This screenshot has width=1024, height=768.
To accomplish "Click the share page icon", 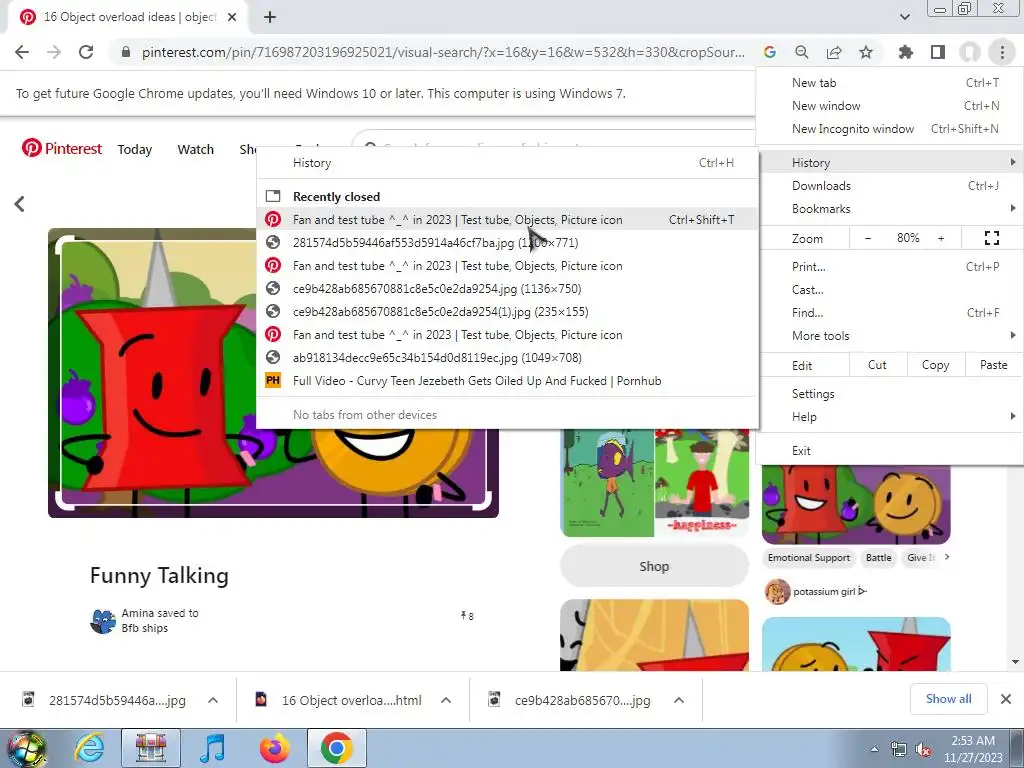I will coord(834,52).
